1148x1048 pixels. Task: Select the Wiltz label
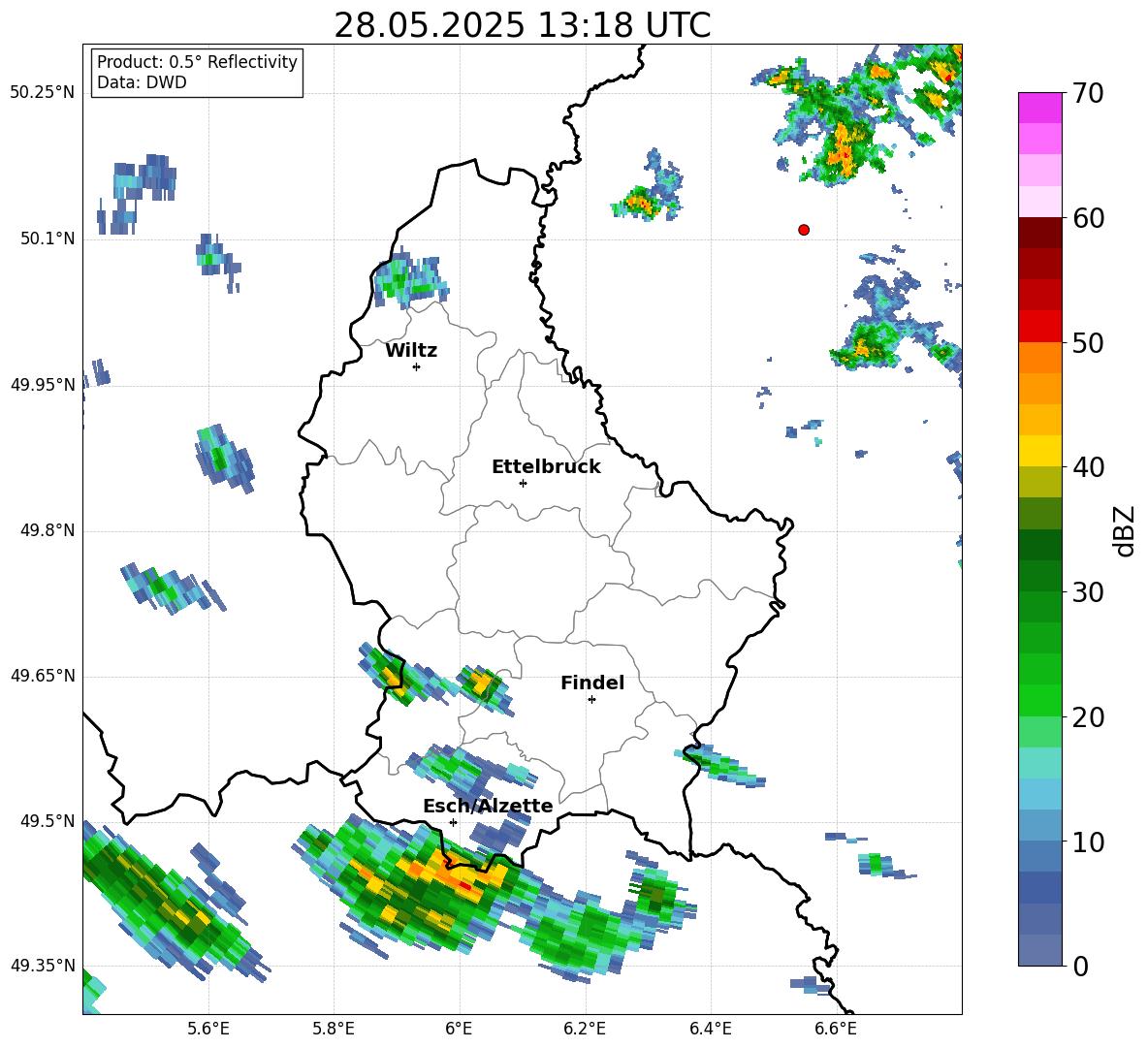coord(411,351)
